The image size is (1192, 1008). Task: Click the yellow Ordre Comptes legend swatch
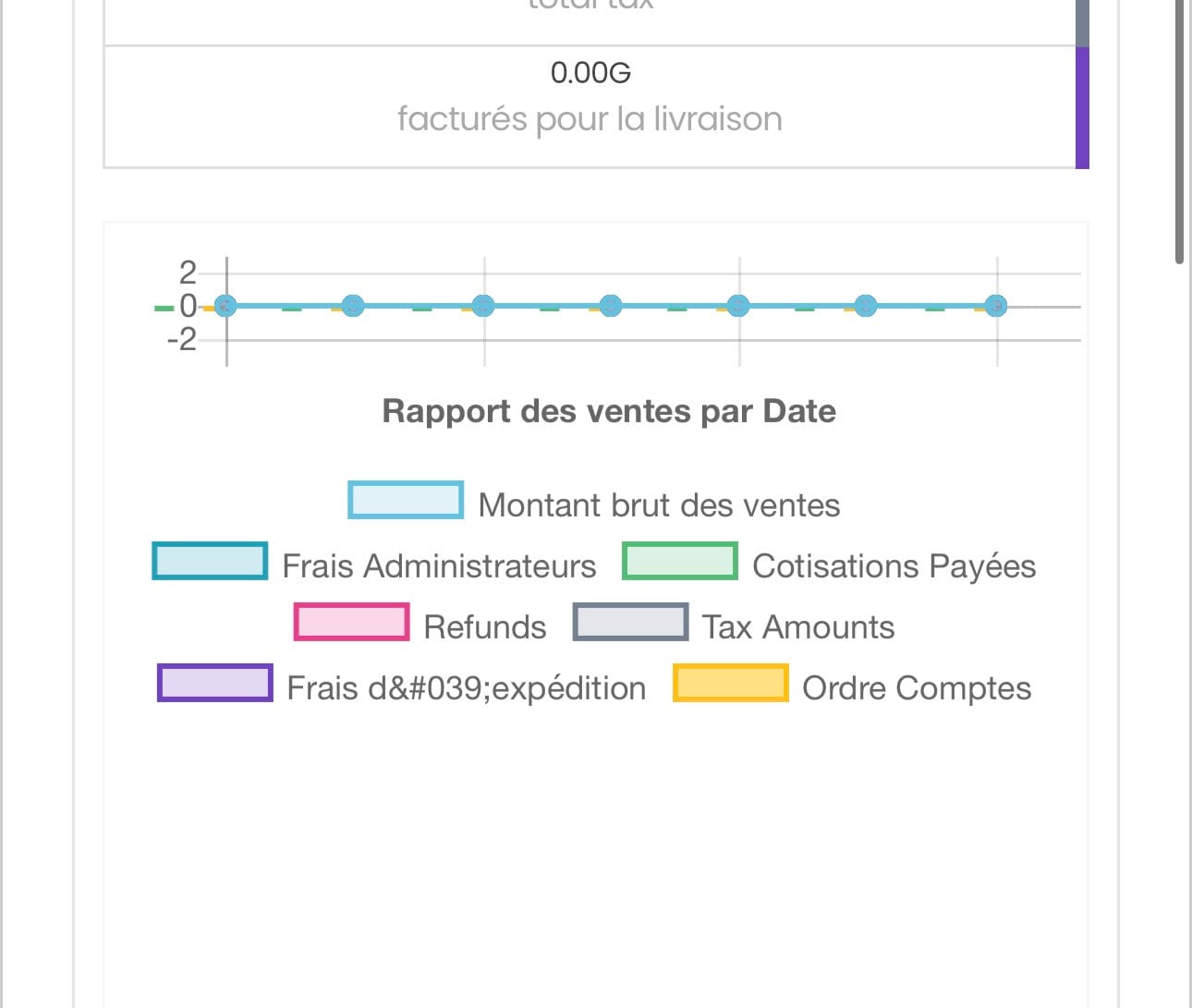coord(730,683)
